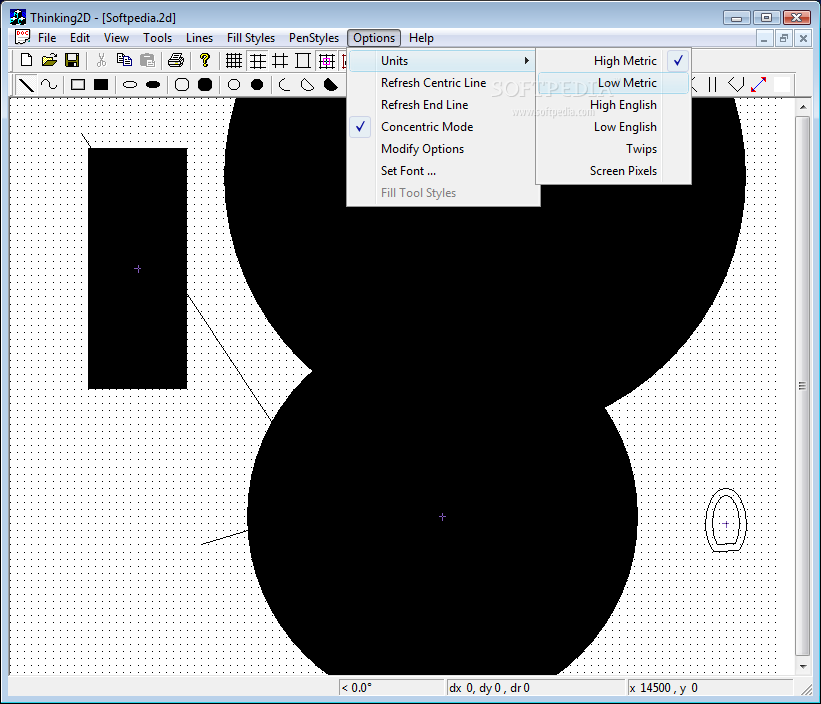Open Set Font ... dialog
821x704 pixels.
click(443, 171)
